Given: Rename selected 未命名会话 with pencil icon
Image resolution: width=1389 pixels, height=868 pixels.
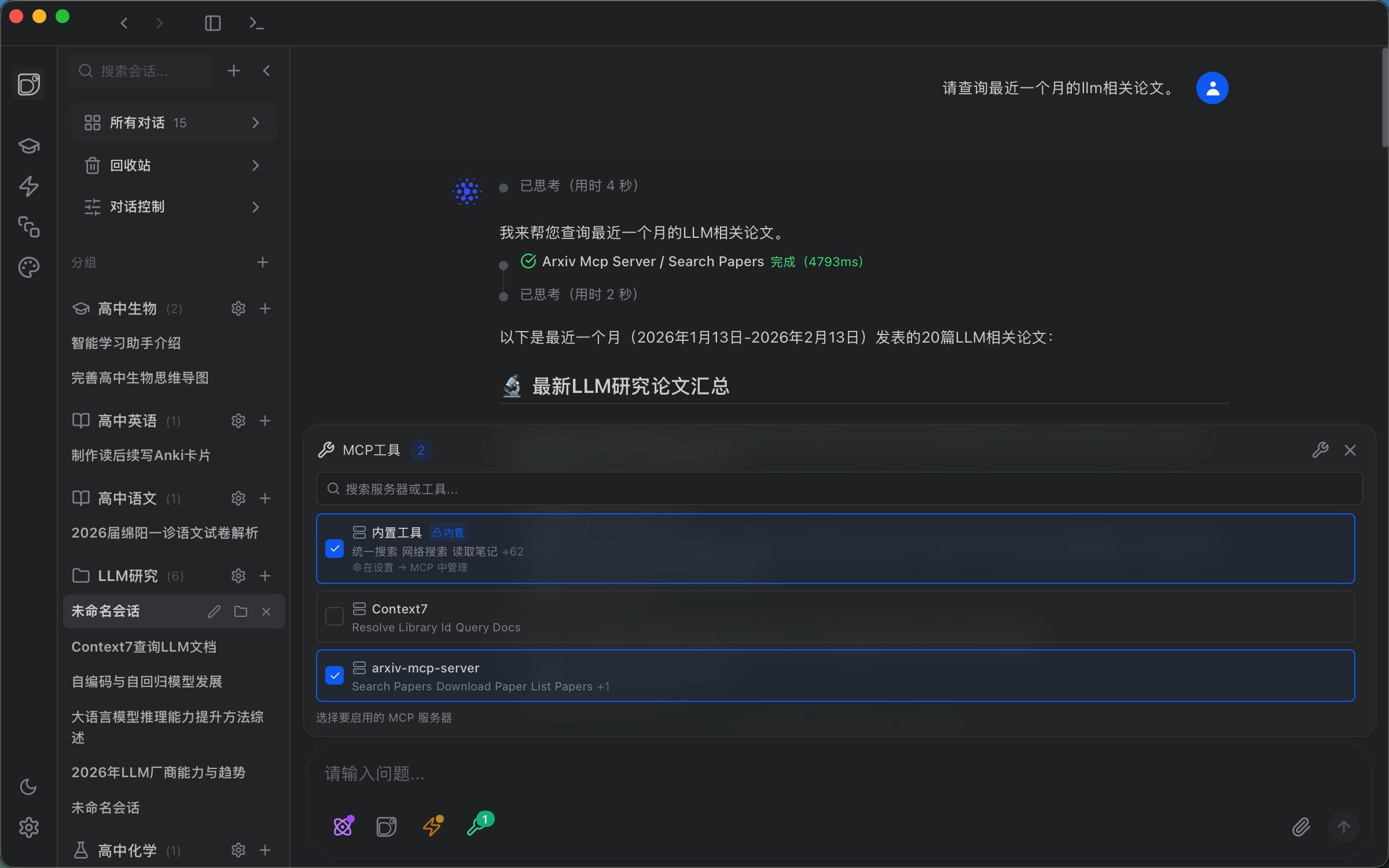Looking at the screenshot, I should pos(214,612).
